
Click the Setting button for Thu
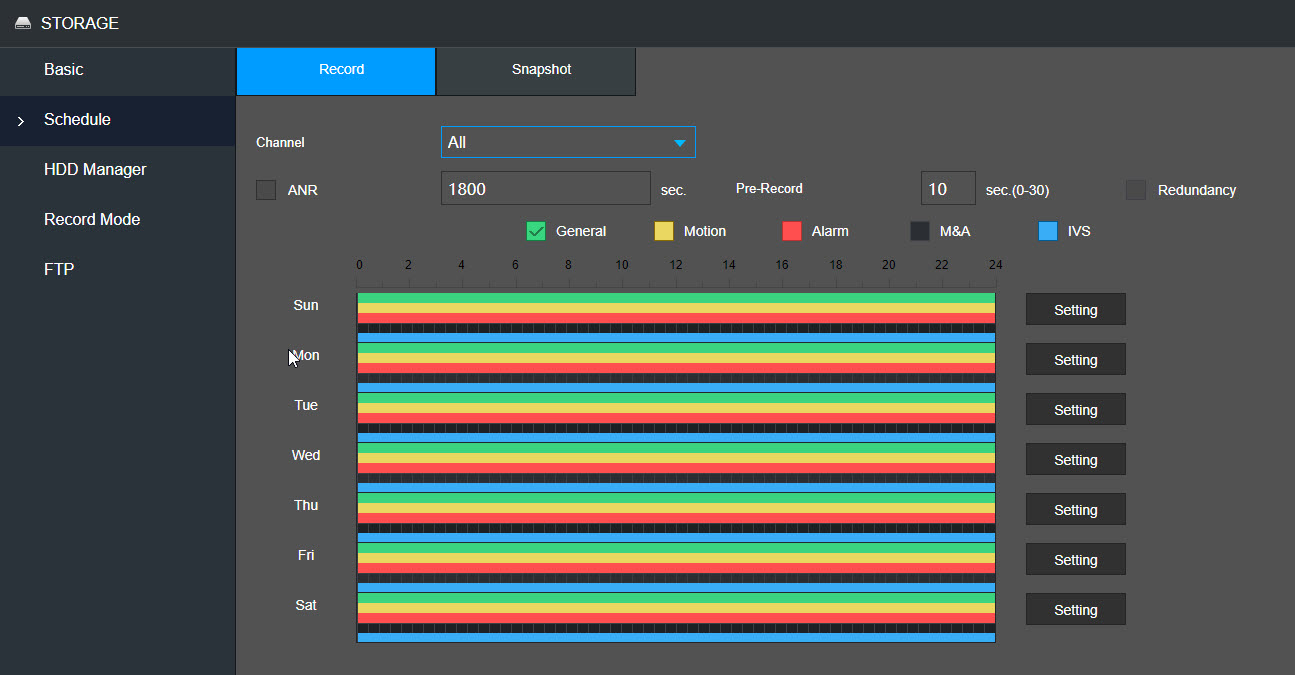pos(1076,510)
